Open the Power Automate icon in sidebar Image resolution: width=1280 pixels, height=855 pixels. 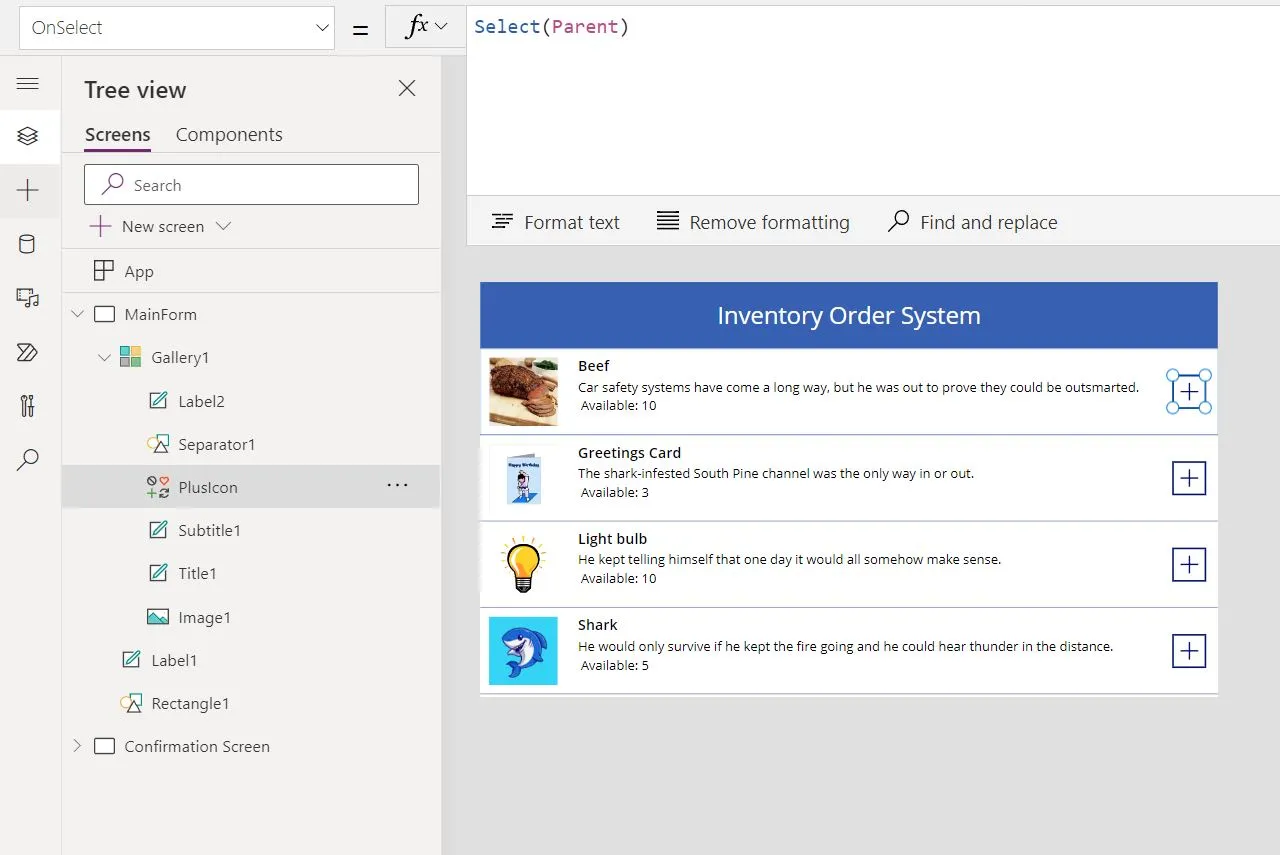tap(28, 352)
